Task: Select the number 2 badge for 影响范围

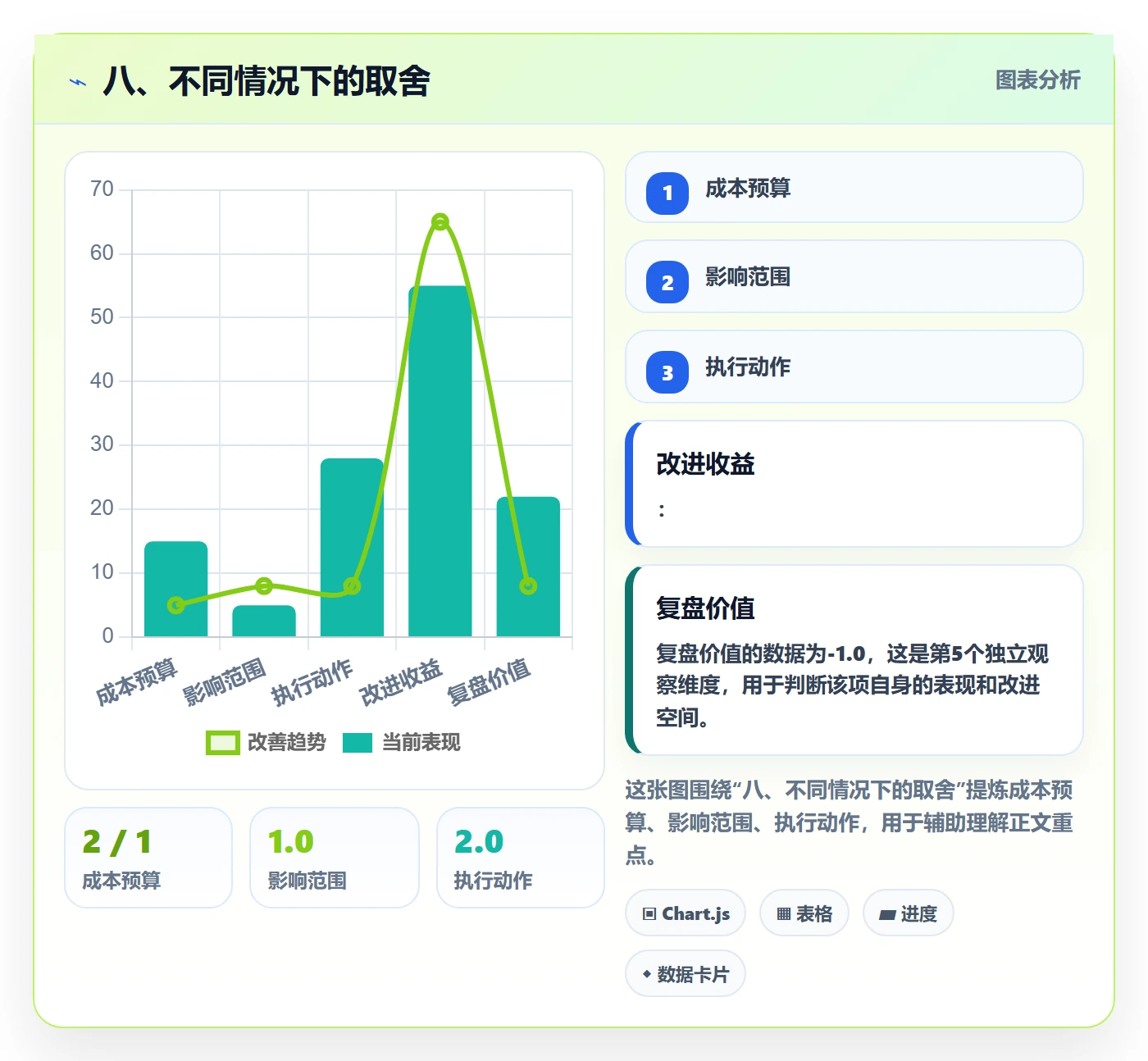Action: coord(667,282)
